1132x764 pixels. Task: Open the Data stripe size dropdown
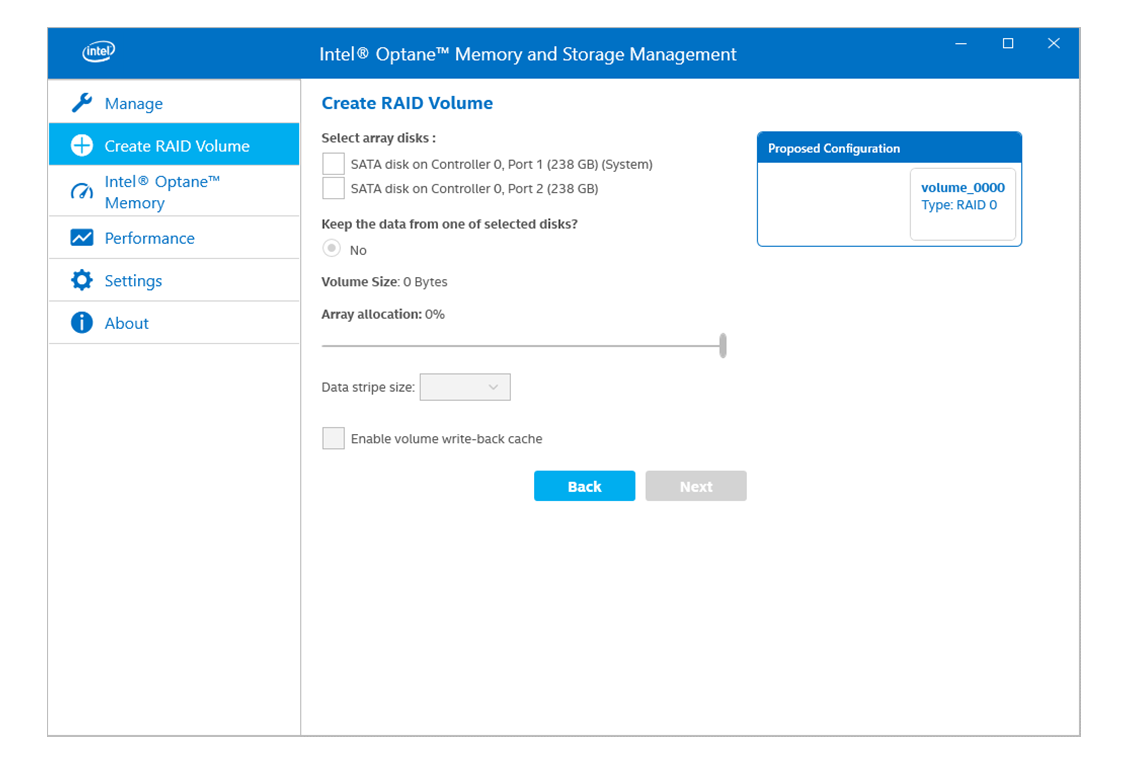point(465,387)
